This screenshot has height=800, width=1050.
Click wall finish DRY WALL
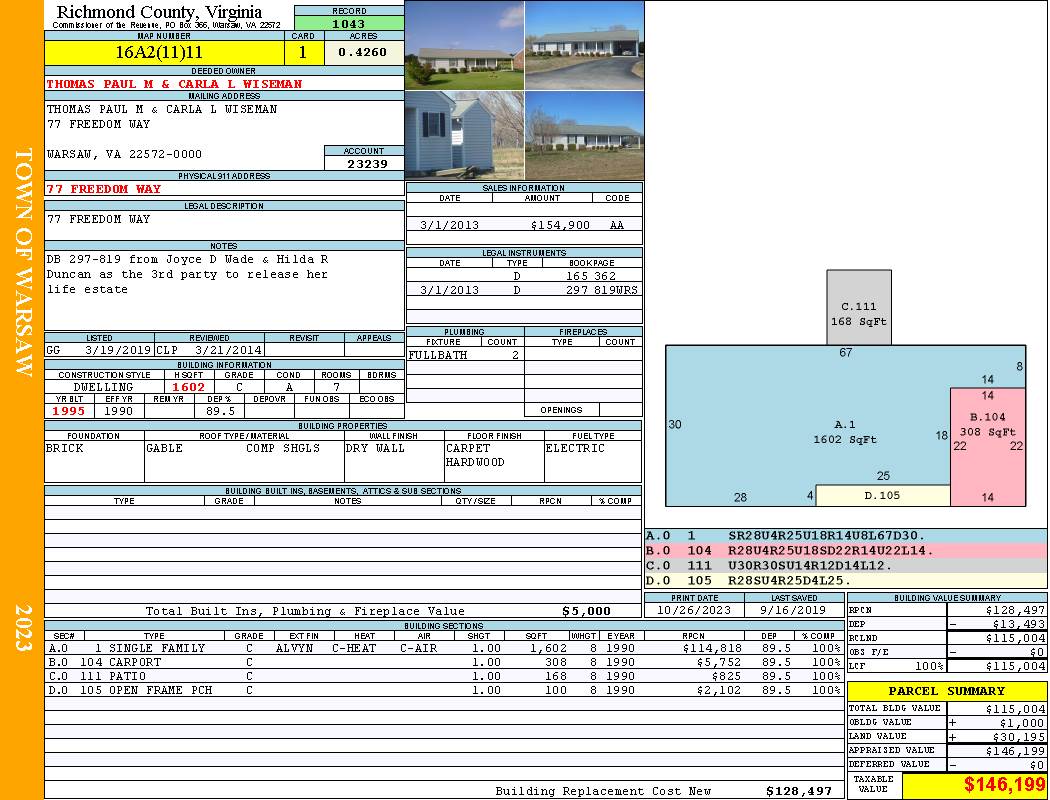click(x=375, y=448)
